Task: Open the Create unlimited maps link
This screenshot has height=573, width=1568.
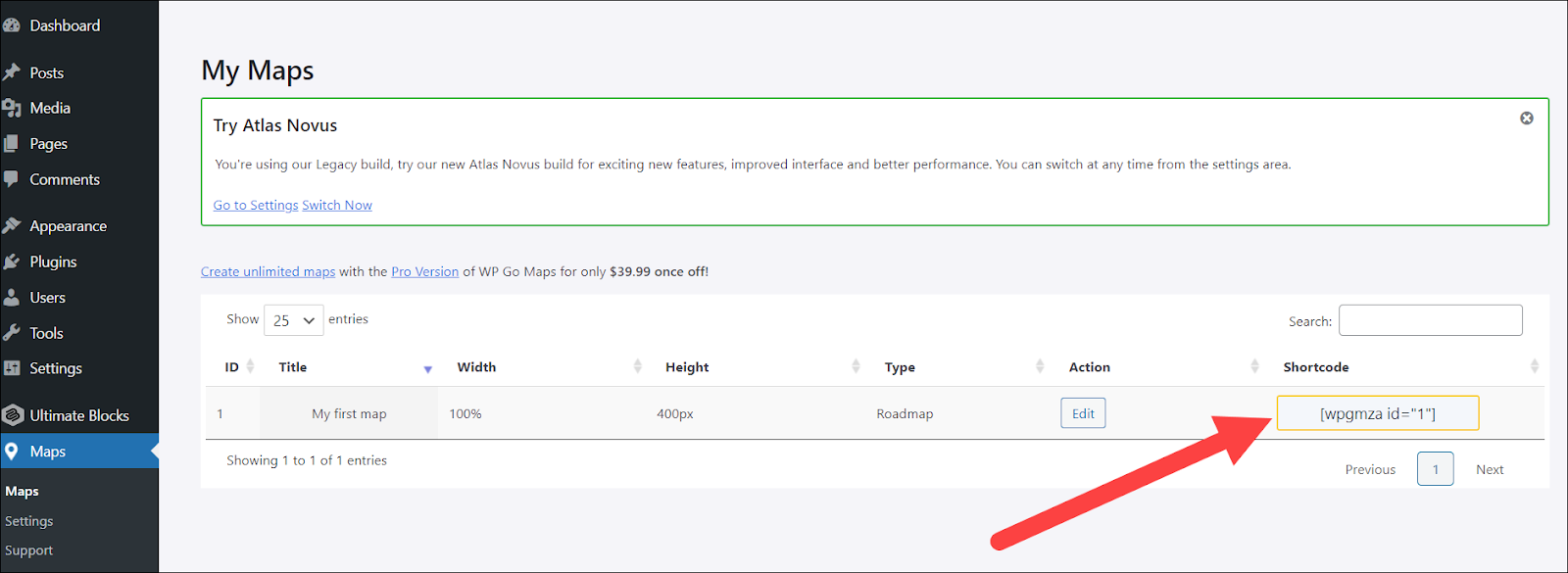Action: tap(269, 271)
